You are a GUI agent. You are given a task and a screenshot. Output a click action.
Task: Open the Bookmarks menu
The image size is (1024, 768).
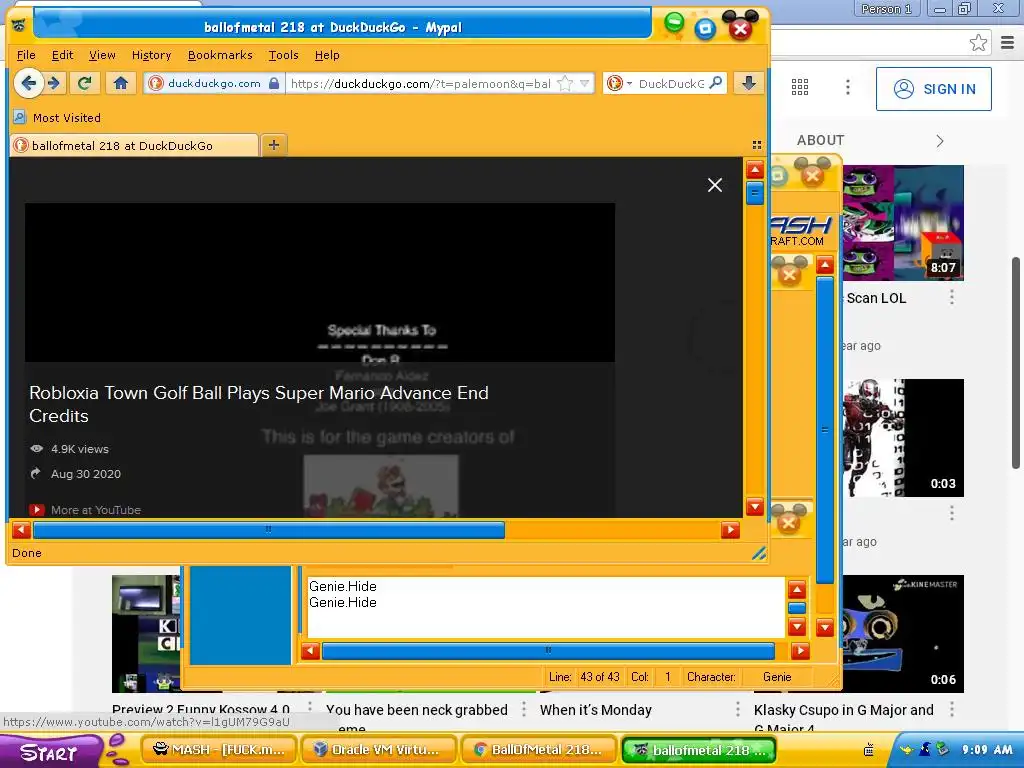[x=220, y=55]
